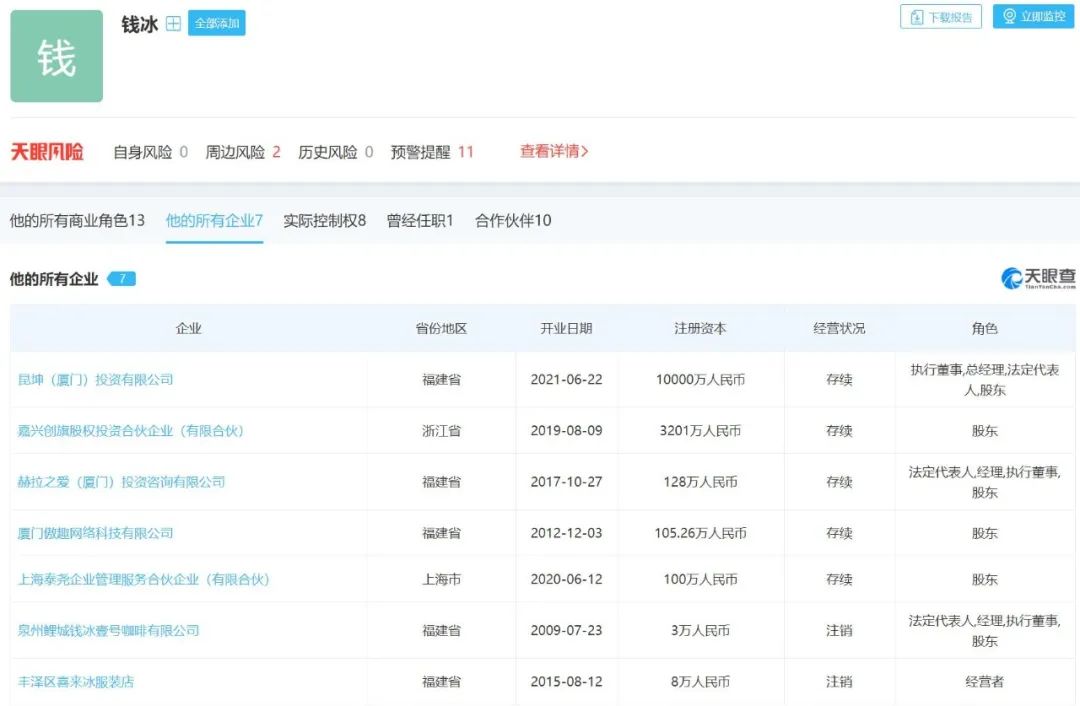Open 厦门傲趣网络科技有限公司 link

tap(96, 533)
